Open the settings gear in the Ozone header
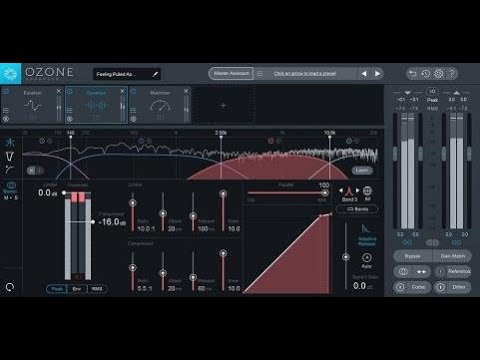This screenshot has height=360, width=480. coord(439,74)
